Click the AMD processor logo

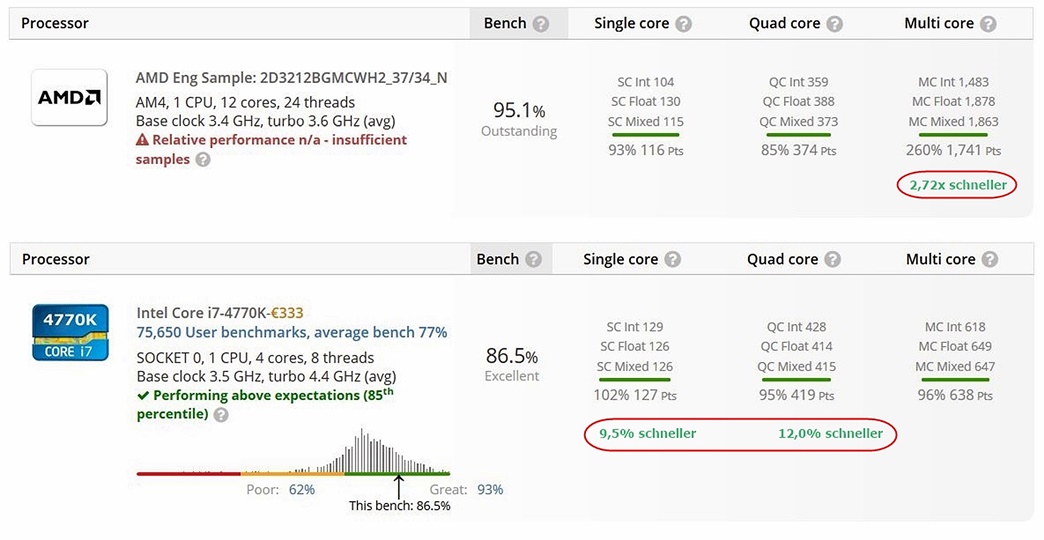point(69,97)
